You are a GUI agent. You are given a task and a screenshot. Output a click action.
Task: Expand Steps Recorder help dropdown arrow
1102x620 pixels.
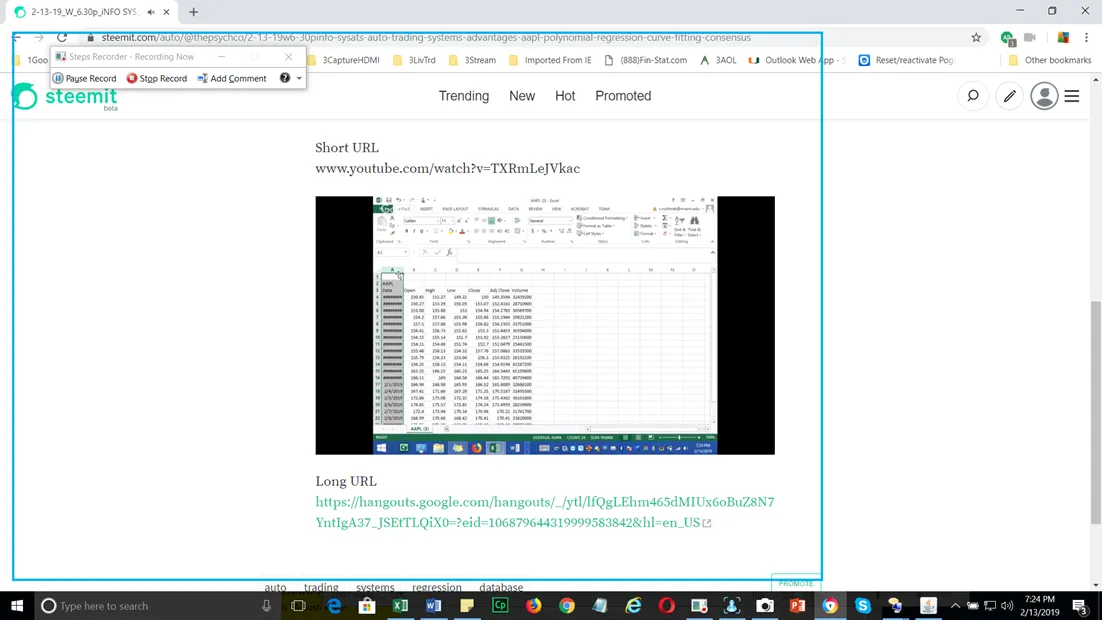(x=299, y=78)
